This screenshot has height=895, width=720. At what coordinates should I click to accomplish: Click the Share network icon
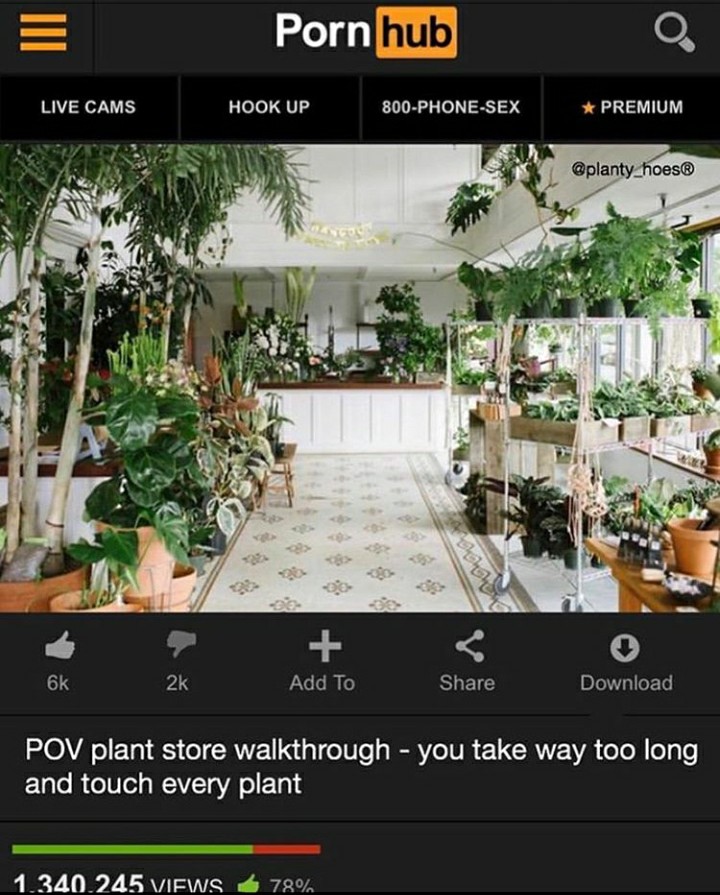click(470, 646)
